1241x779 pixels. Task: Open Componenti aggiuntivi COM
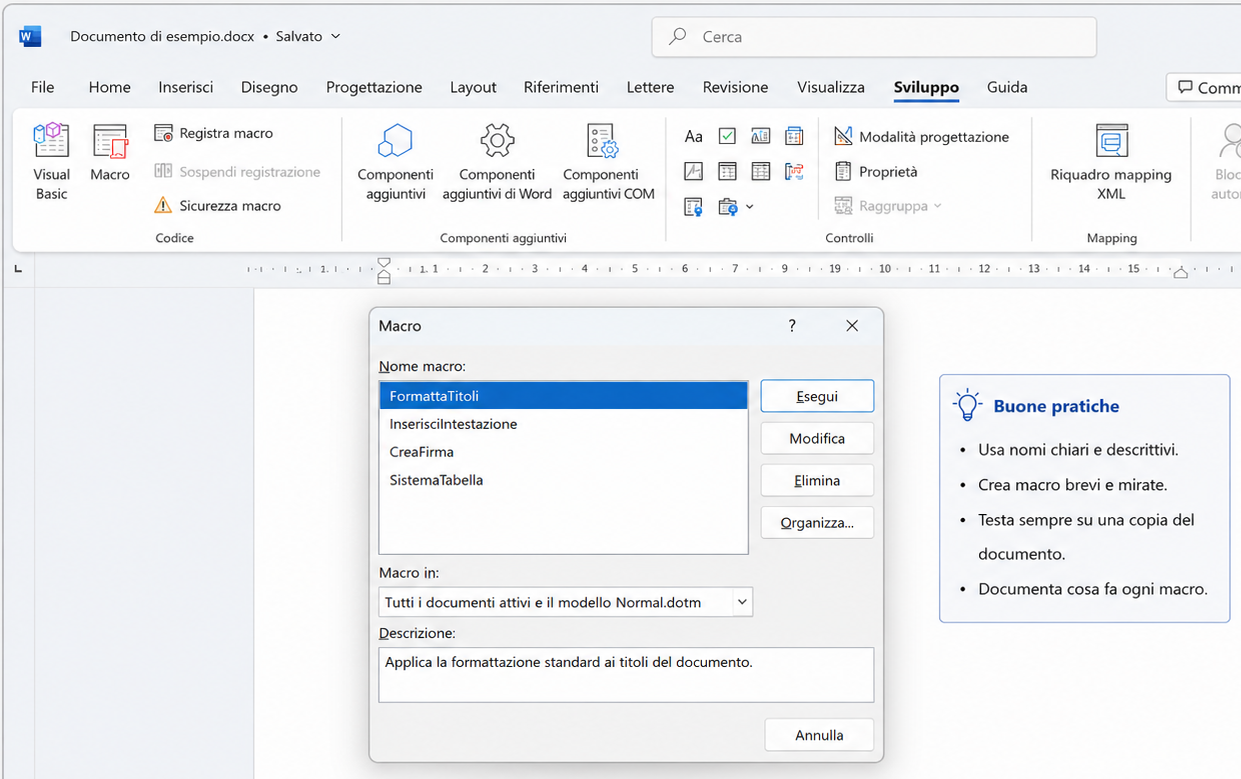(x=608, y=162)
